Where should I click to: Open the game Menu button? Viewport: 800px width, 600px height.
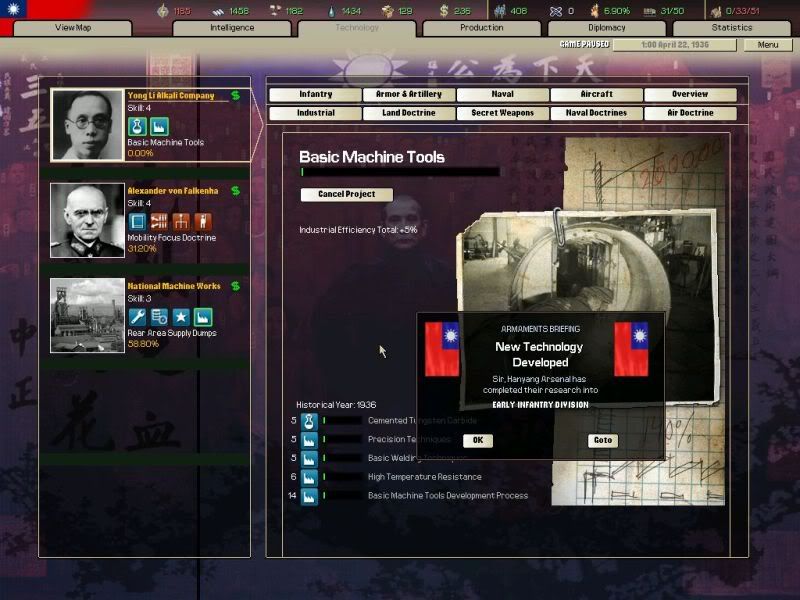click(x=768, y=45)
